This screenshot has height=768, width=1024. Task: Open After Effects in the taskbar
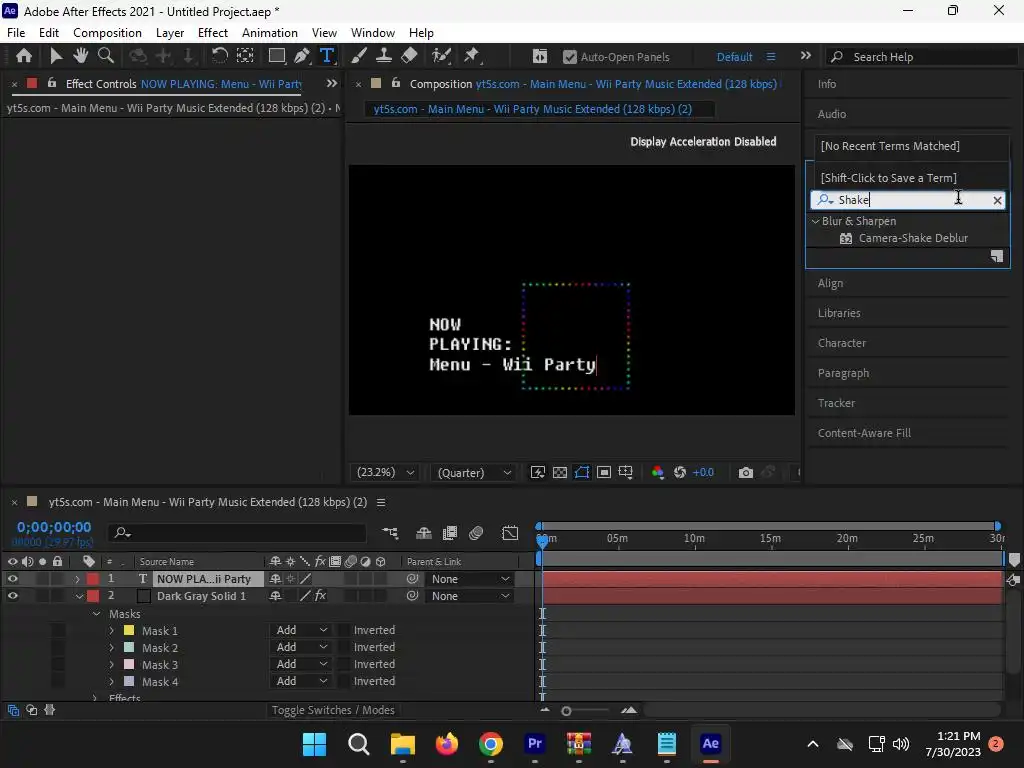pyautogui.click(x=711, y=744)
